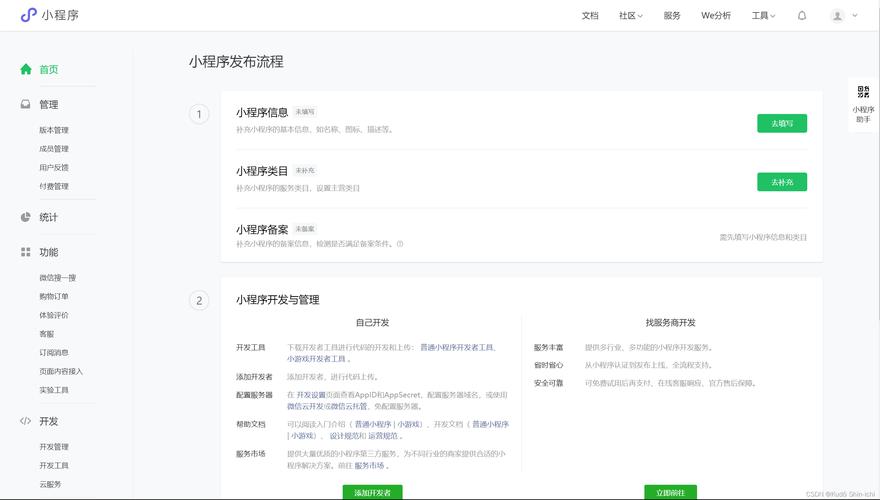Open the 普通小程序开发者工具 link
The image size is (880, 500).
pos(457,347)
